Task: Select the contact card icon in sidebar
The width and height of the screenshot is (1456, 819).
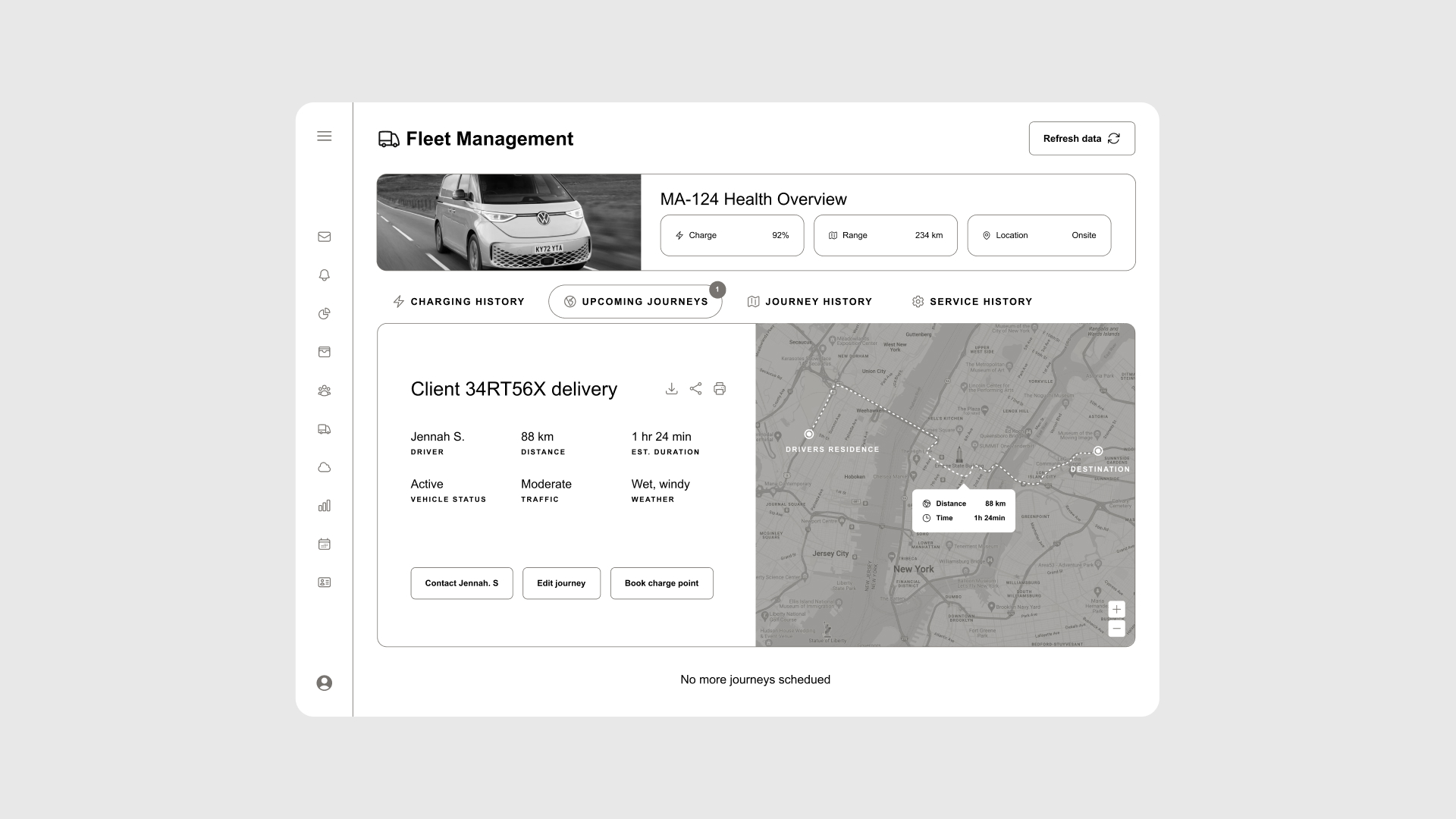Action: 325,582
